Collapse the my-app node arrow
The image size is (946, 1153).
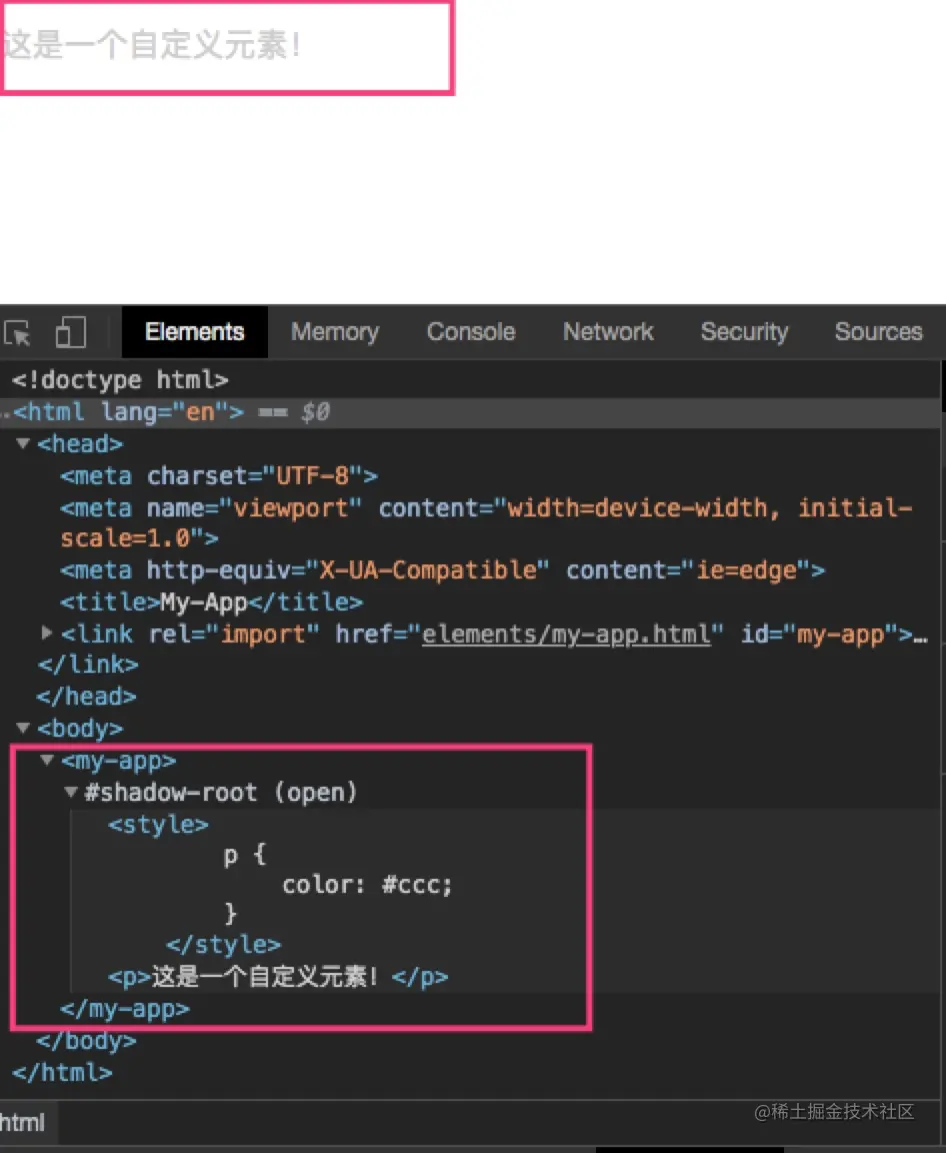(x=47, y=760)
